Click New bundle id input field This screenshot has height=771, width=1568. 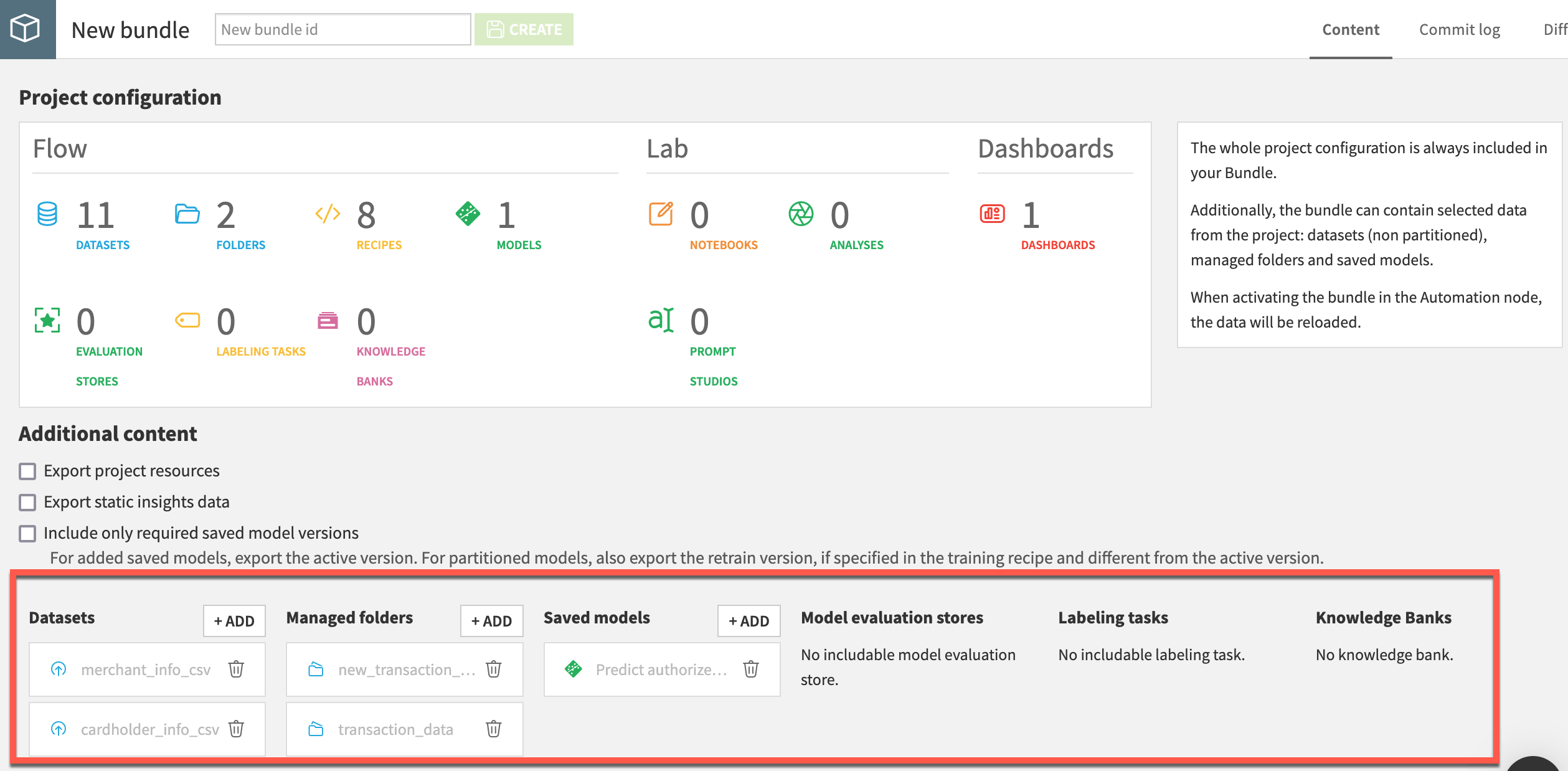pyautogui.click(x=341, y=29)
